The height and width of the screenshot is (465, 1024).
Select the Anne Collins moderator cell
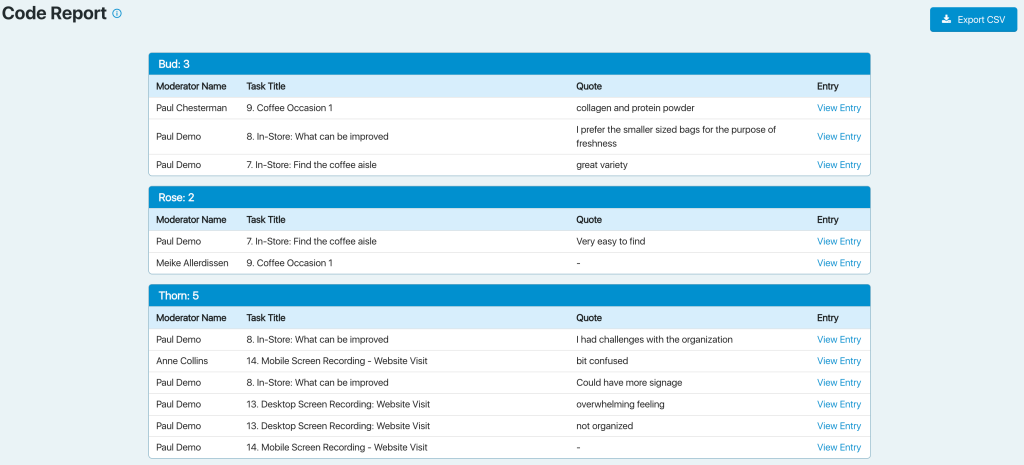[182, 361]
